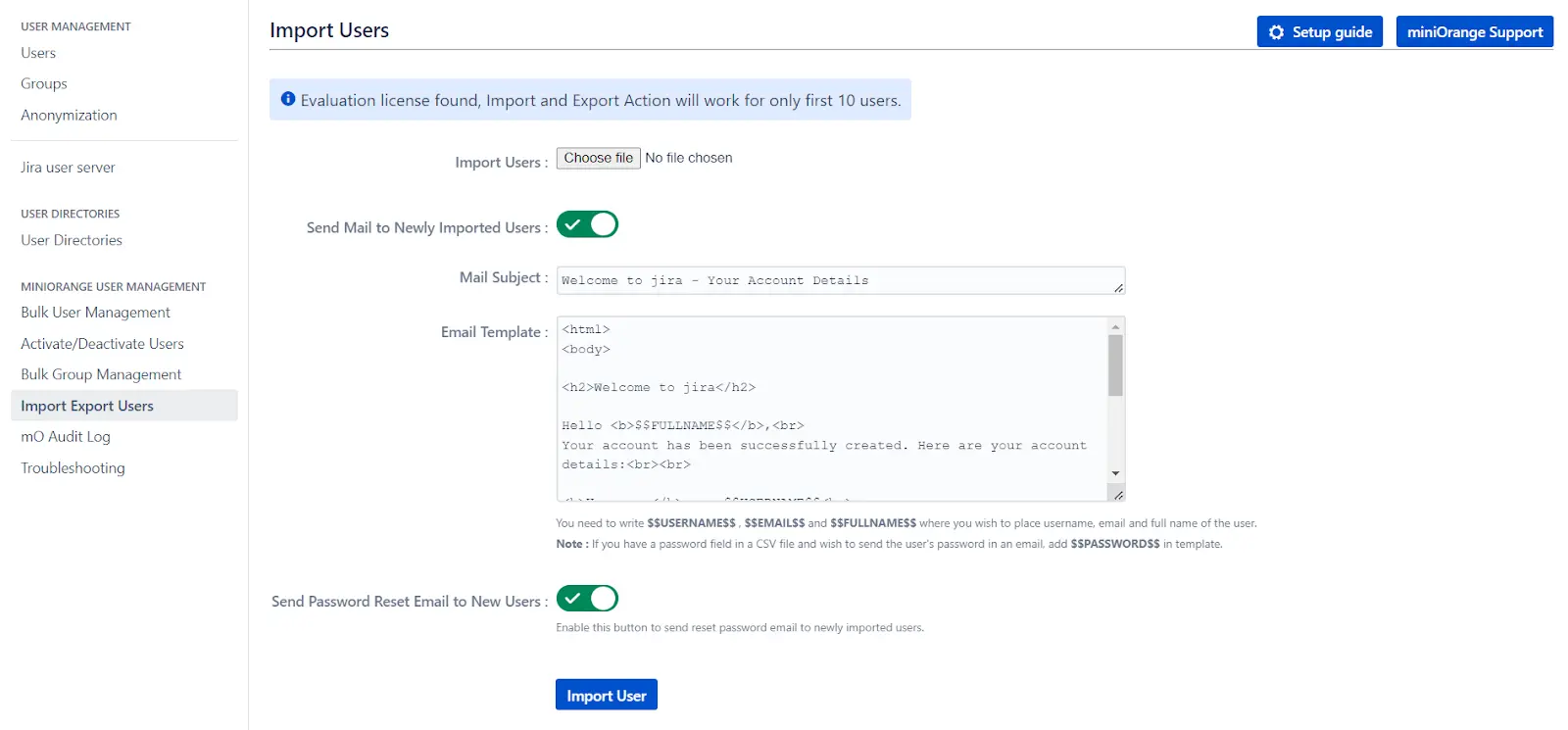Click Choose file to upload users
This screenshot has height=730, width=1568.
point(598,158)
